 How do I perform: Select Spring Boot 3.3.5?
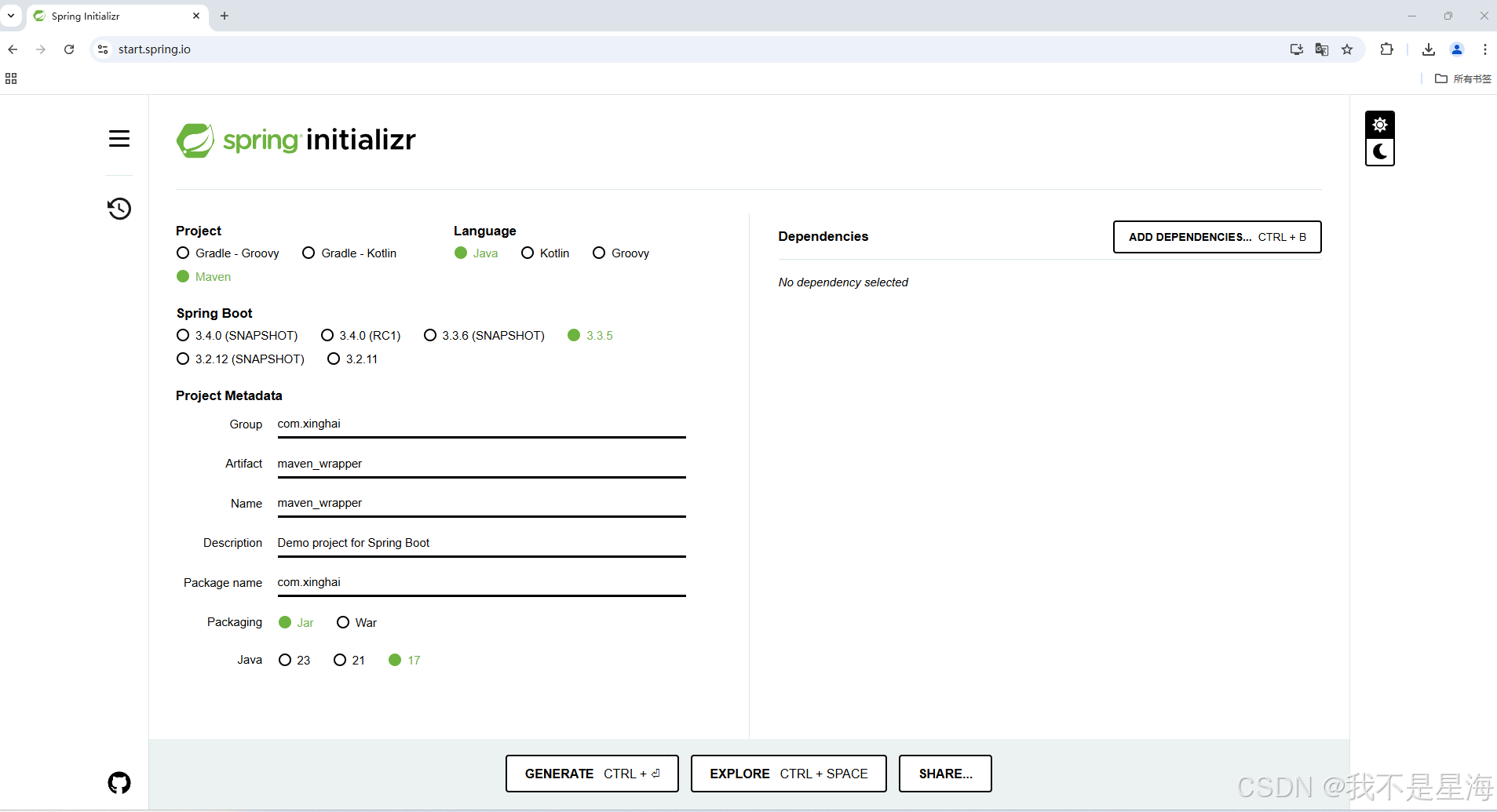[590, 336]
